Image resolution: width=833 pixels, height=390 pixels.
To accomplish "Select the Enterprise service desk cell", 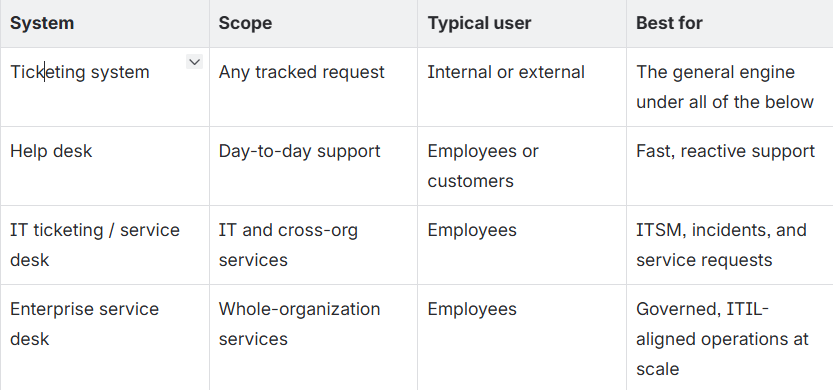I will coord(105,337).
